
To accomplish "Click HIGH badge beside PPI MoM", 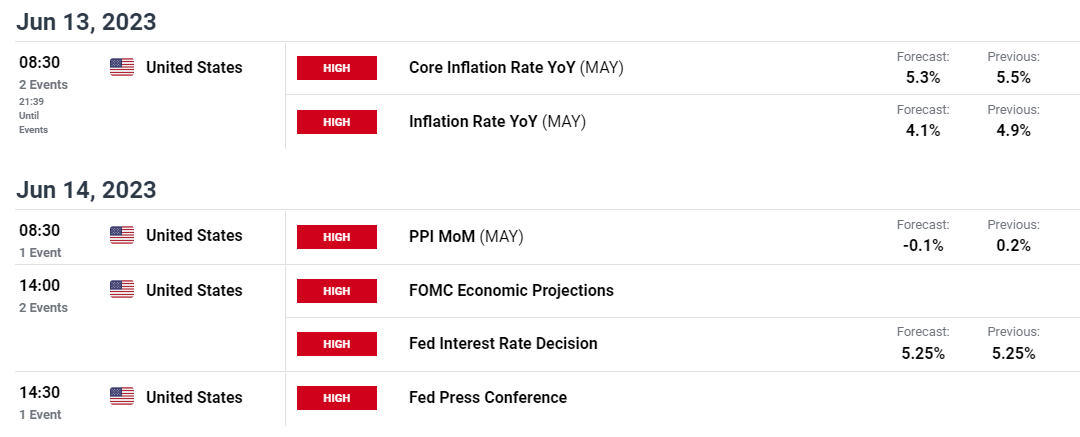I will tap(337, 237).
